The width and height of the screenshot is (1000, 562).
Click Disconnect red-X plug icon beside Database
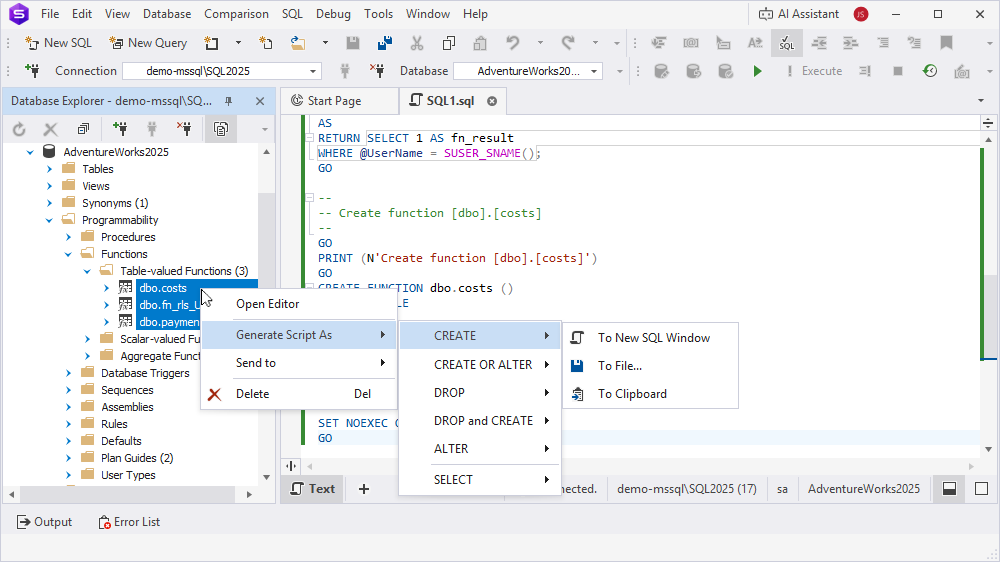[377, 71]
